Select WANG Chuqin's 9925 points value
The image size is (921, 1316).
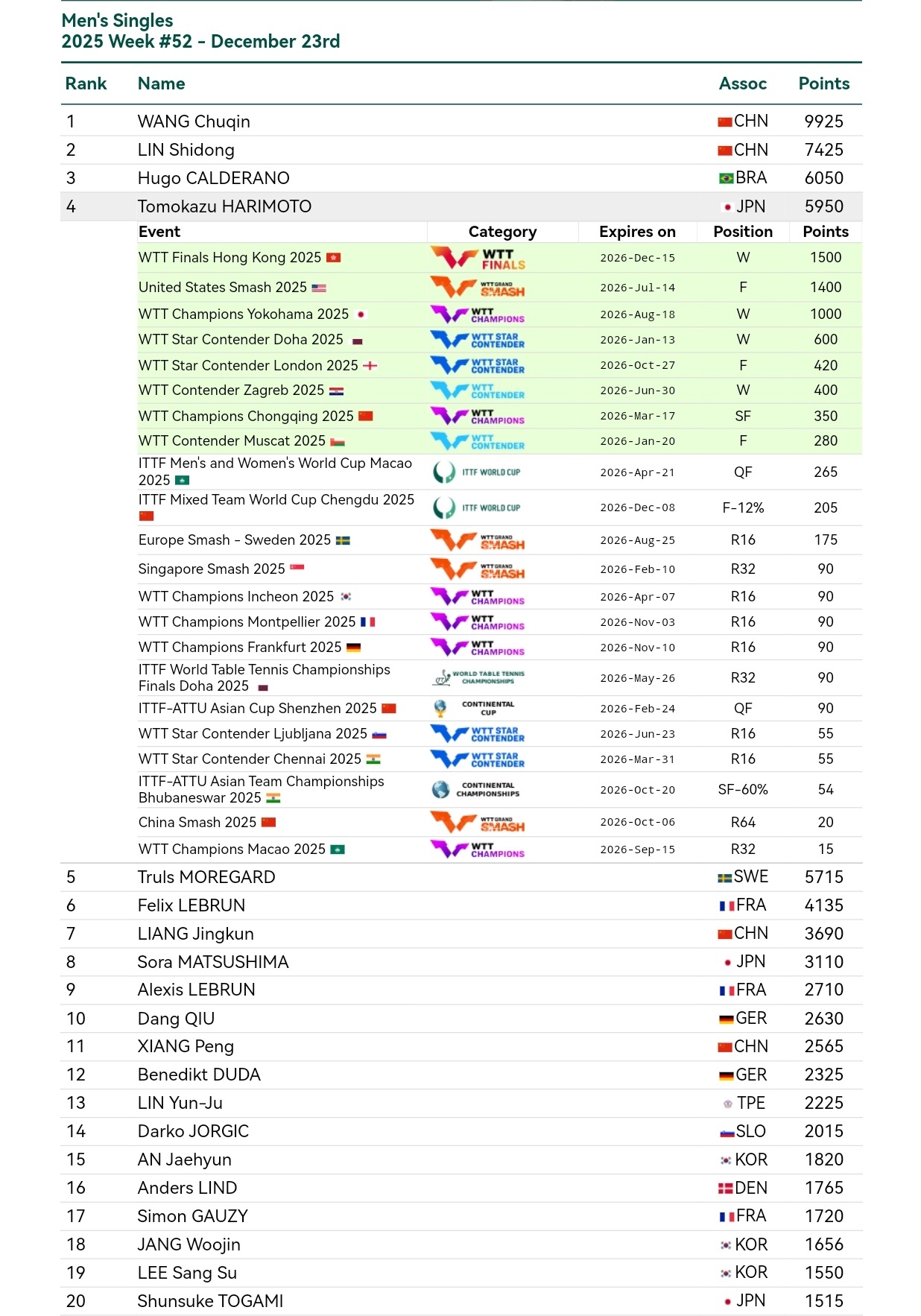pyautogui.click(x=824, y=121)
